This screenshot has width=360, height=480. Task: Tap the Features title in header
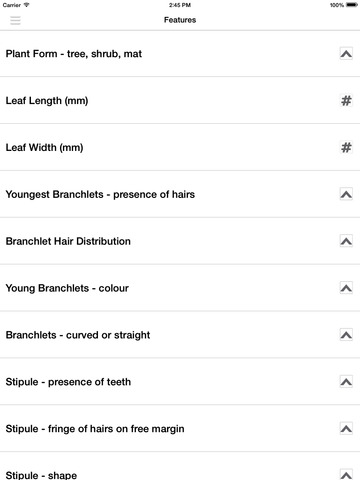pos(180,20)
